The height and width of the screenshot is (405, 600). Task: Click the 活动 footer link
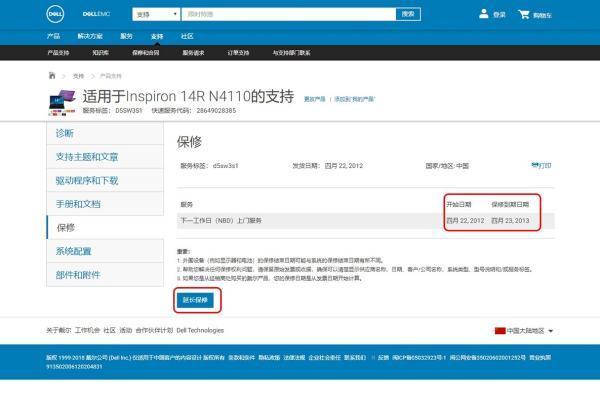coord(126,330)
